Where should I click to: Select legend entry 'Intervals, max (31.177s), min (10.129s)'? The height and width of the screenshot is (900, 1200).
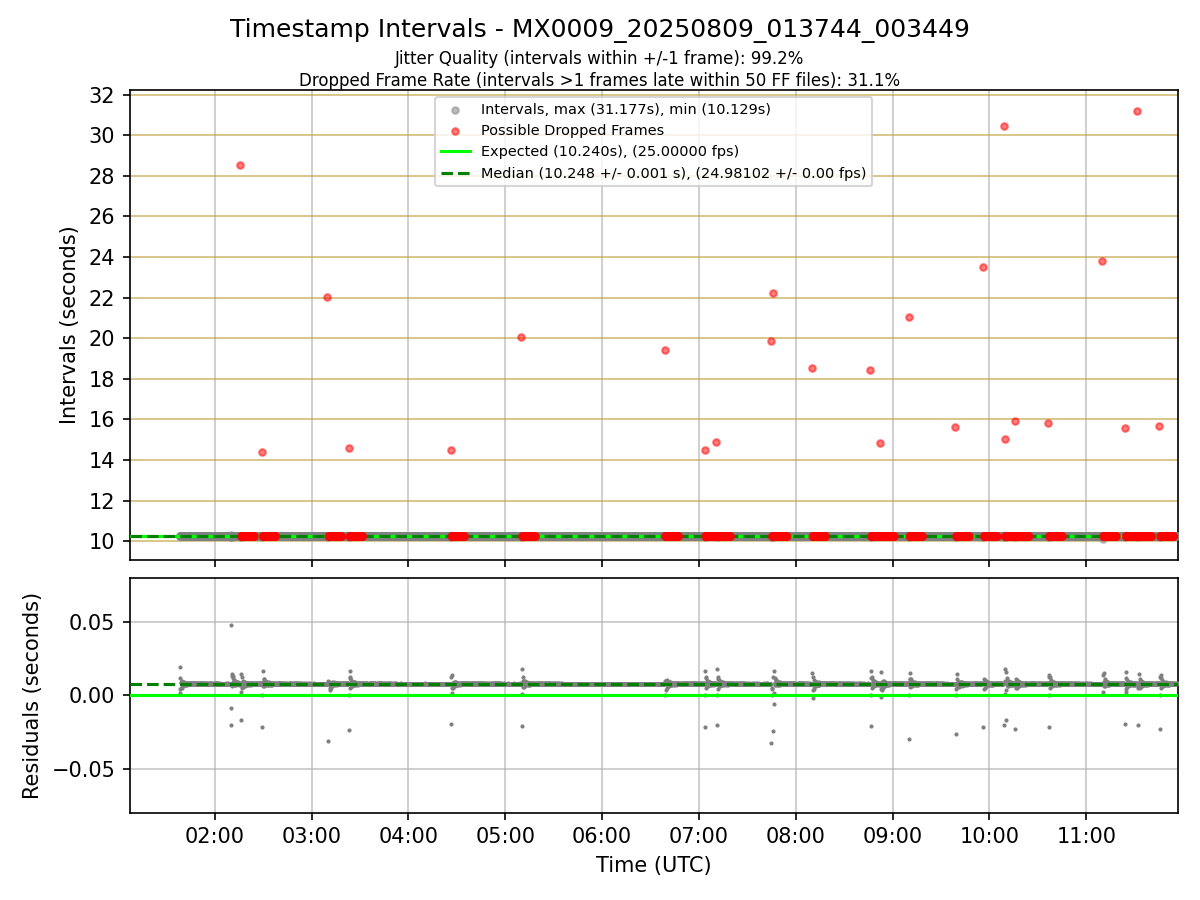point(625,109)
